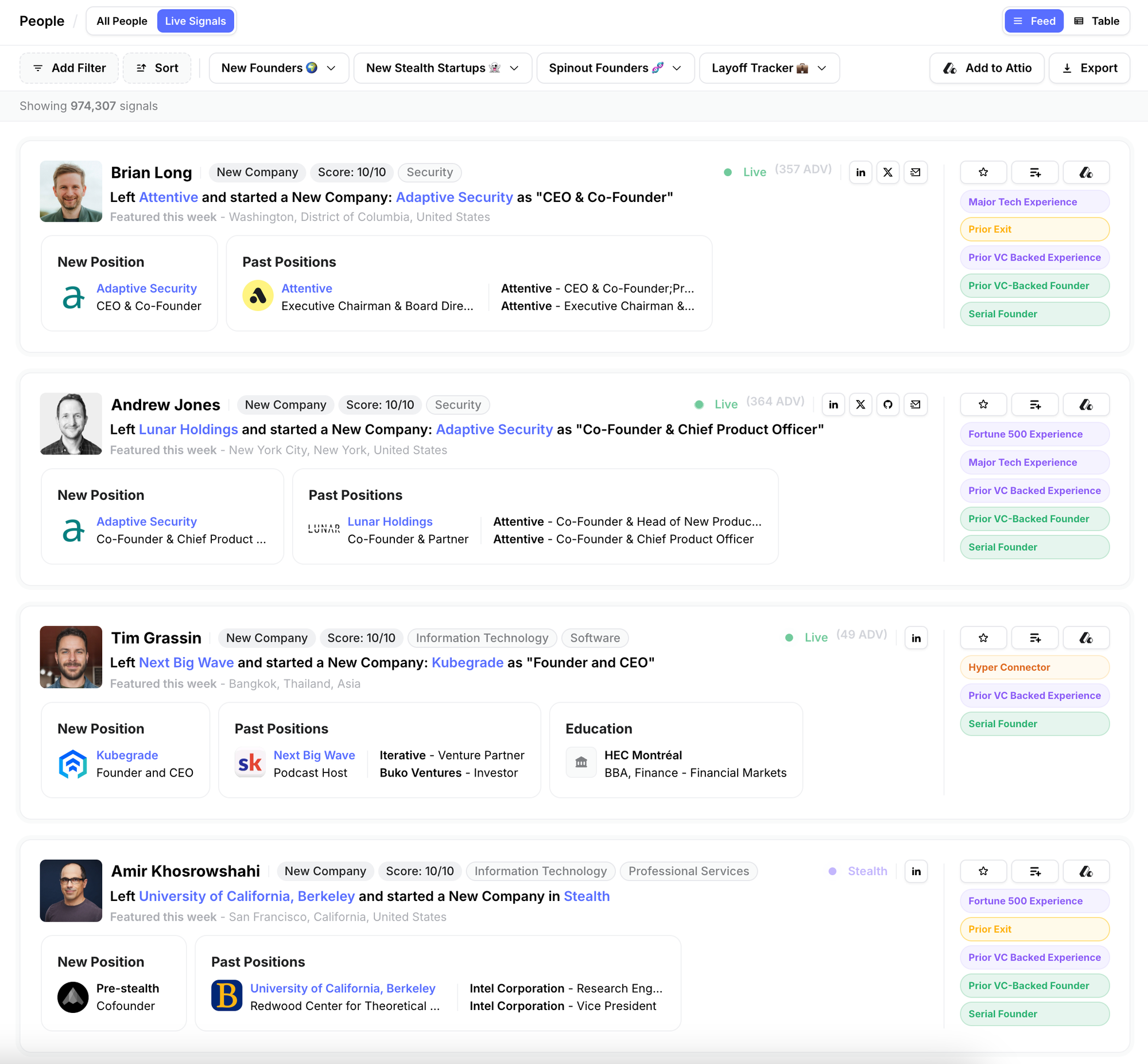Switch to Table view
The height and width of the screenshot is (1064, 1148).
tap(1096, 21)
